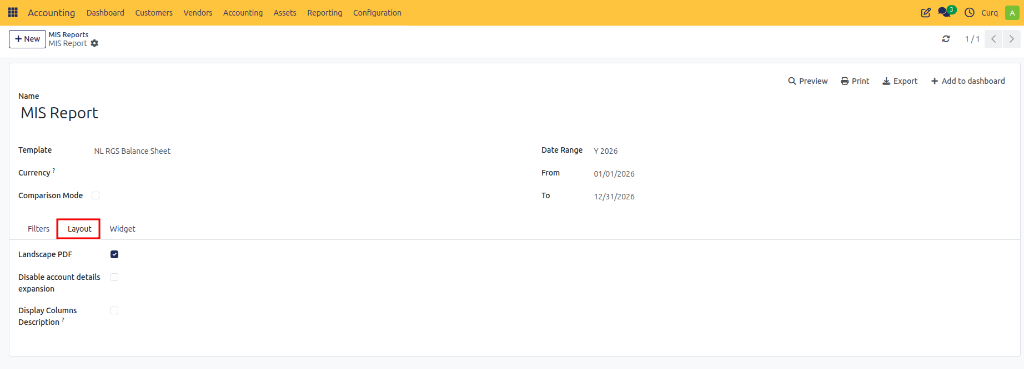Open the Vendors menu
Viewport: 1024px width, 369px height.
[x=198, y=12]
